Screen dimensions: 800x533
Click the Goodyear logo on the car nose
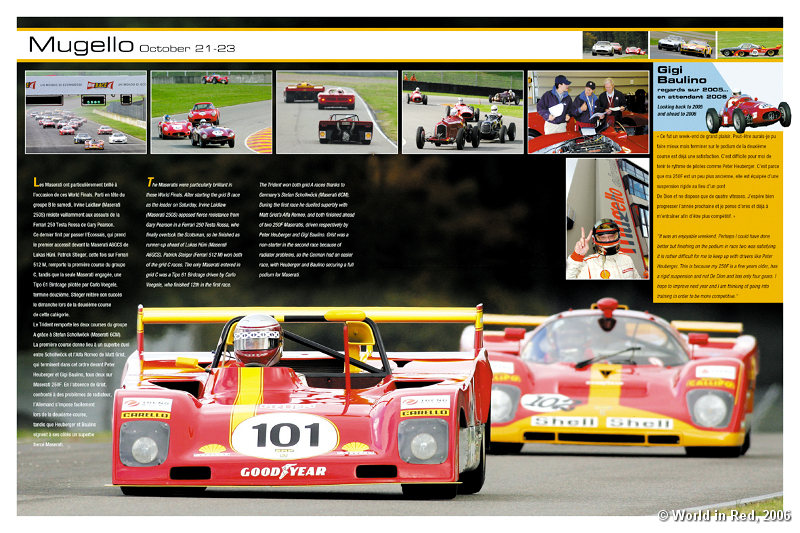(283, 471)
